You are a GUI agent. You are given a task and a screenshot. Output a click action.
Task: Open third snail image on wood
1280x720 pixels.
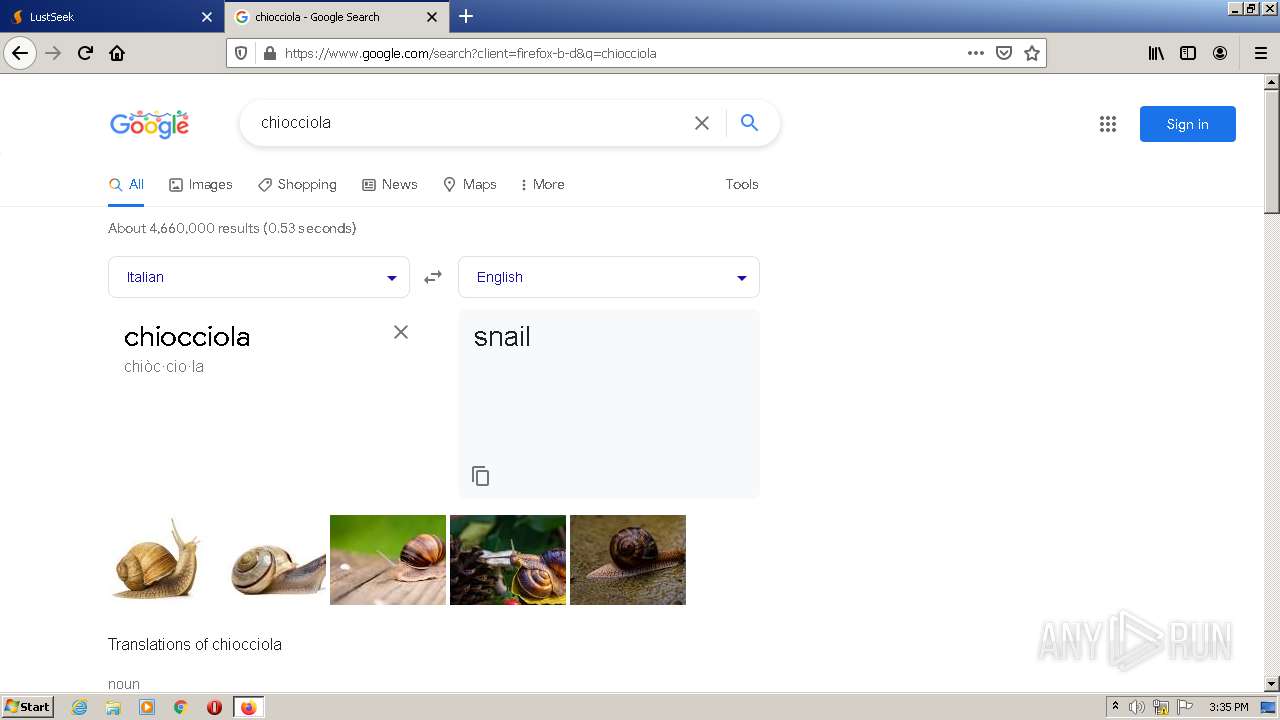point(388,560)
